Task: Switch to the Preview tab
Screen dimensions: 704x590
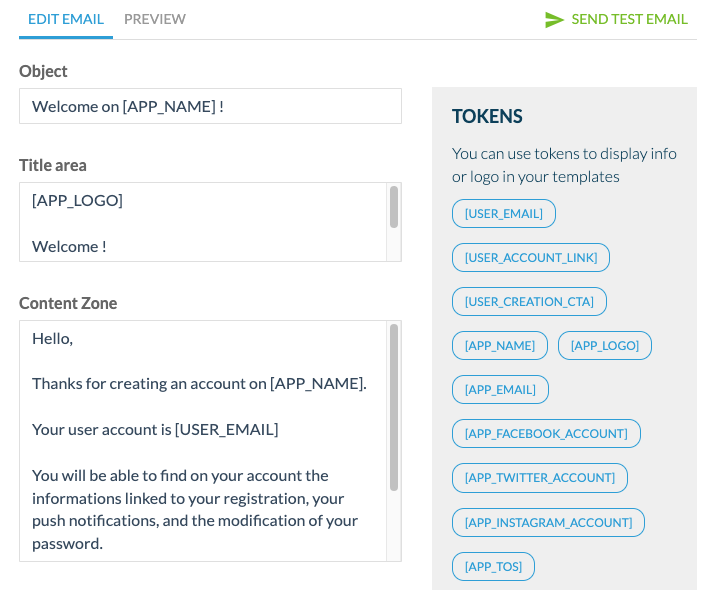Action: [154, 19]
